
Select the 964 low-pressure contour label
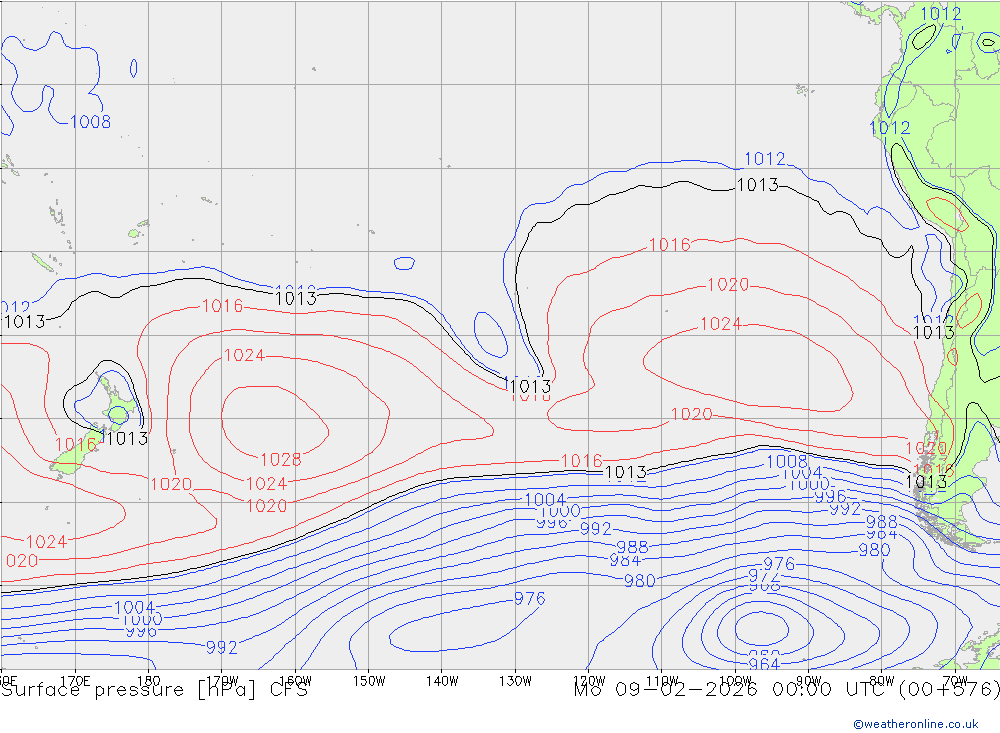763,664
